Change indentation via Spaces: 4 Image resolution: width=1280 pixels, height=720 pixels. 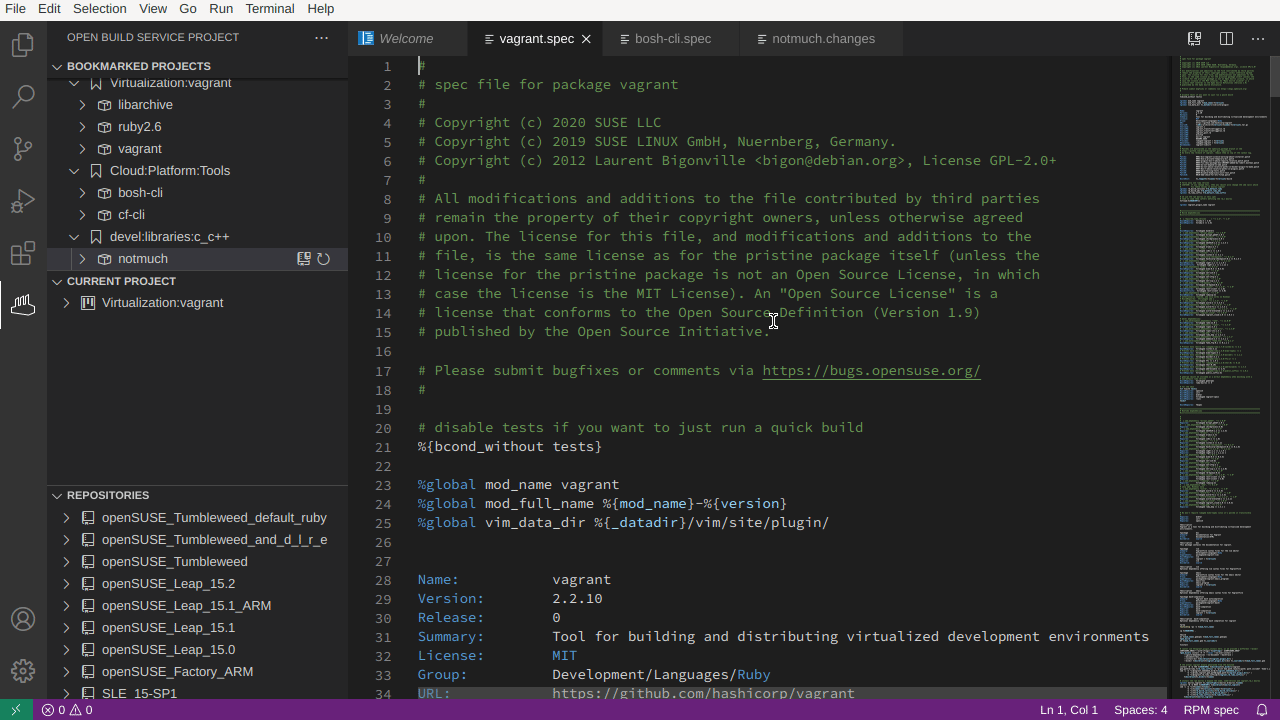pos(1141,710)
